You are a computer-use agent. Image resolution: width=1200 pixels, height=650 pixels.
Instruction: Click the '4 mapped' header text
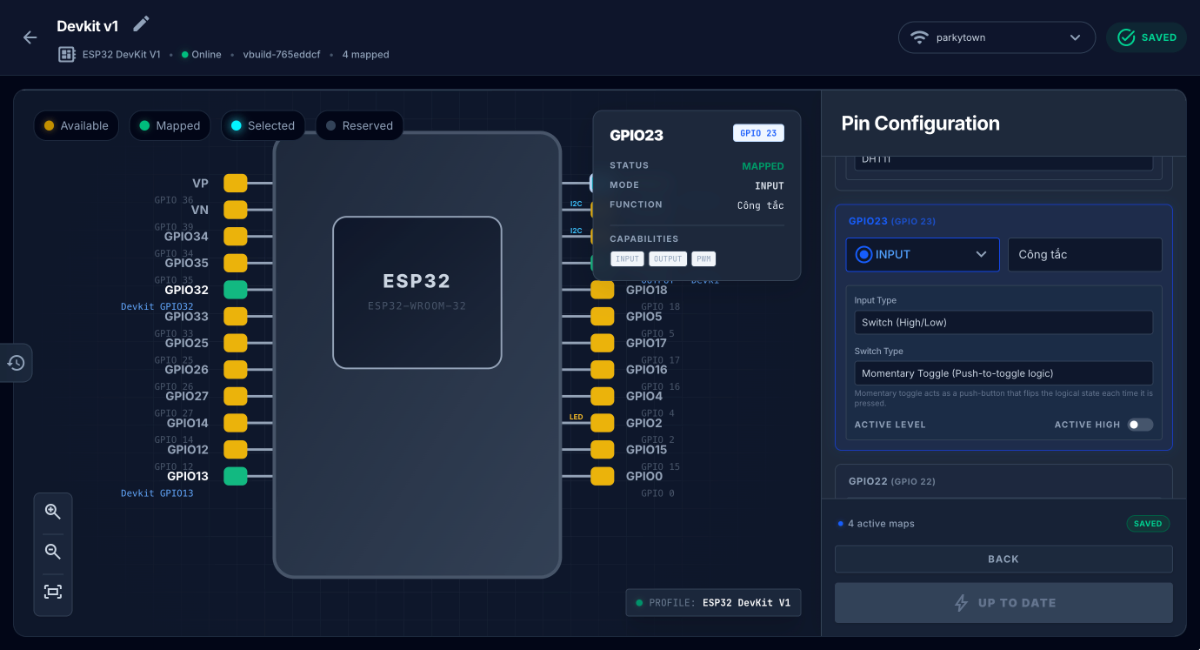(x=366, y=54)
